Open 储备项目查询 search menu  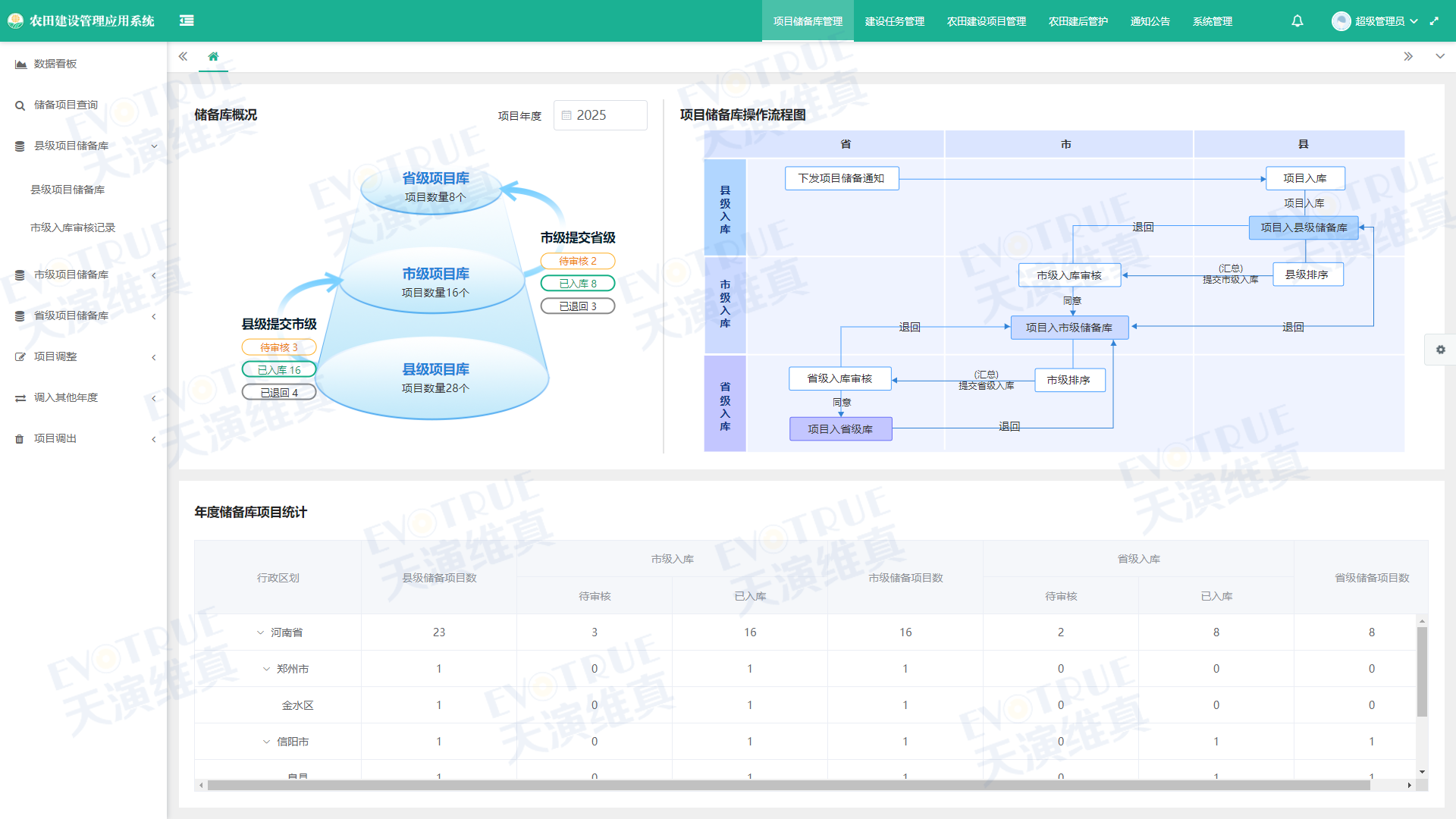pos(65,105)
